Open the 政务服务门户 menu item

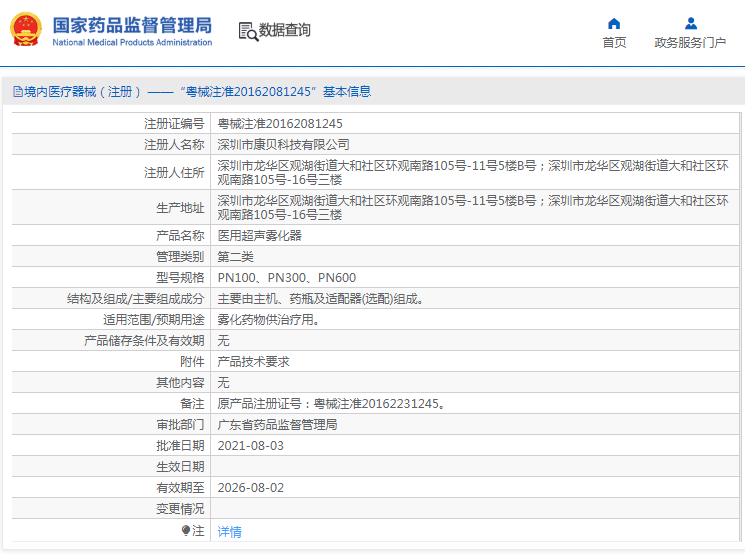(690, 42)
